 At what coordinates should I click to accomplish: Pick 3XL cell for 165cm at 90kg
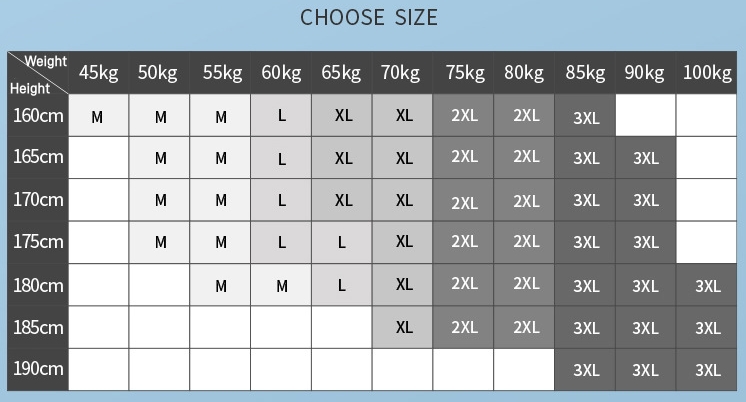point(646,158)
